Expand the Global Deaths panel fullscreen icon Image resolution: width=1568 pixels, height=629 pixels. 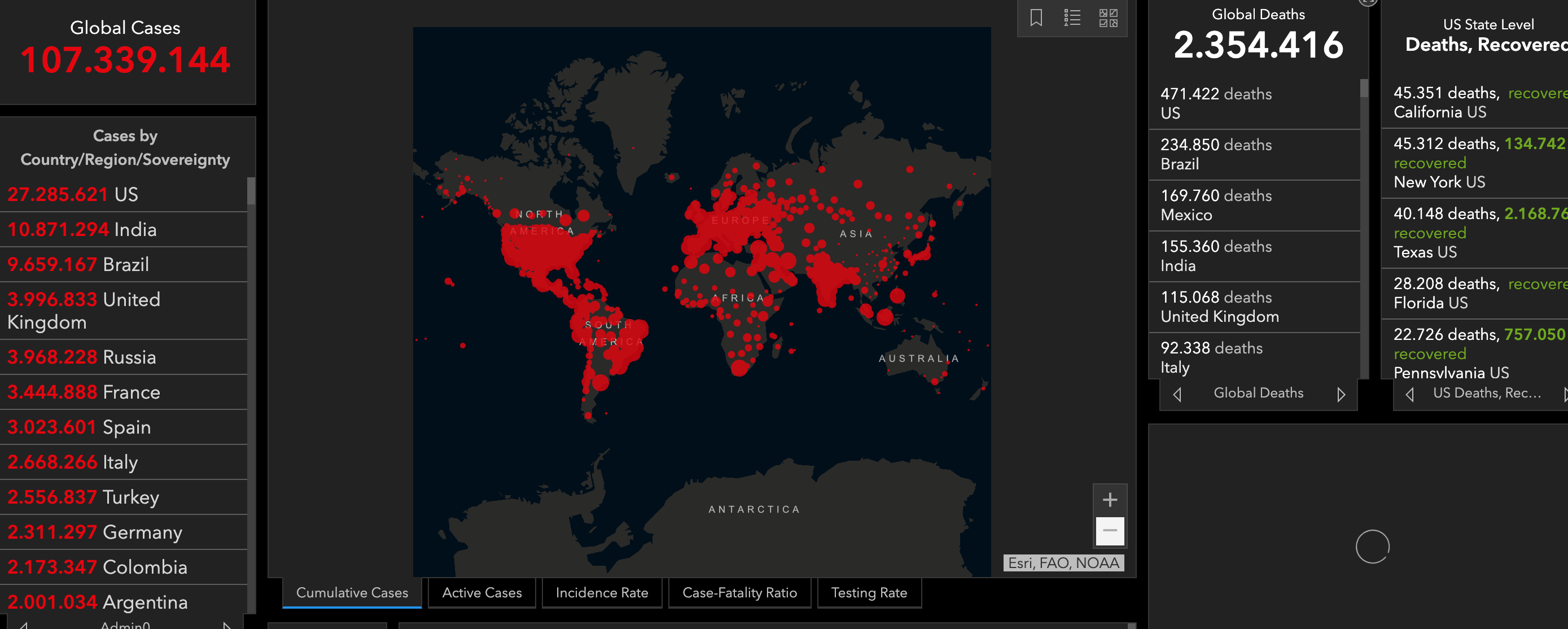[1367, 2]
